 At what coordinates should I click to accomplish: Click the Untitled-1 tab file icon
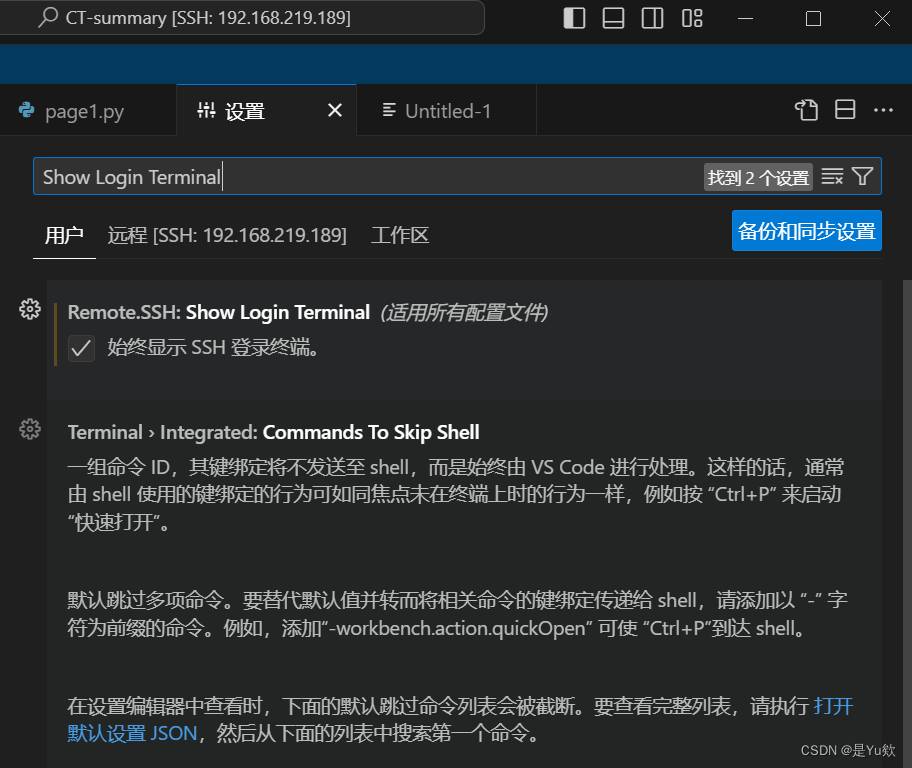[389, 109]
